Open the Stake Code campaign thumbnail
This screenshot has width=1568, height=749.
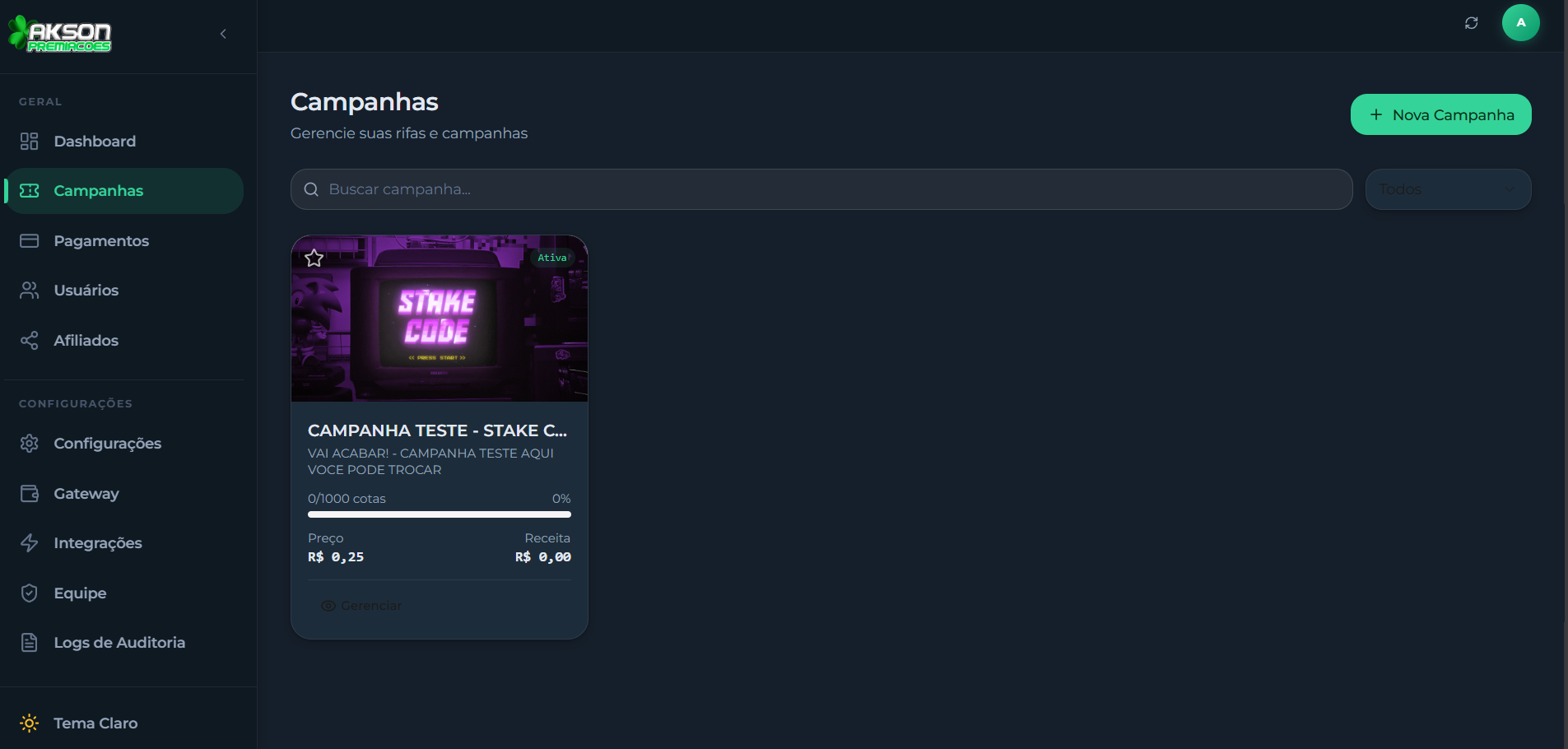pyautogui.click(x=440, y=319)
